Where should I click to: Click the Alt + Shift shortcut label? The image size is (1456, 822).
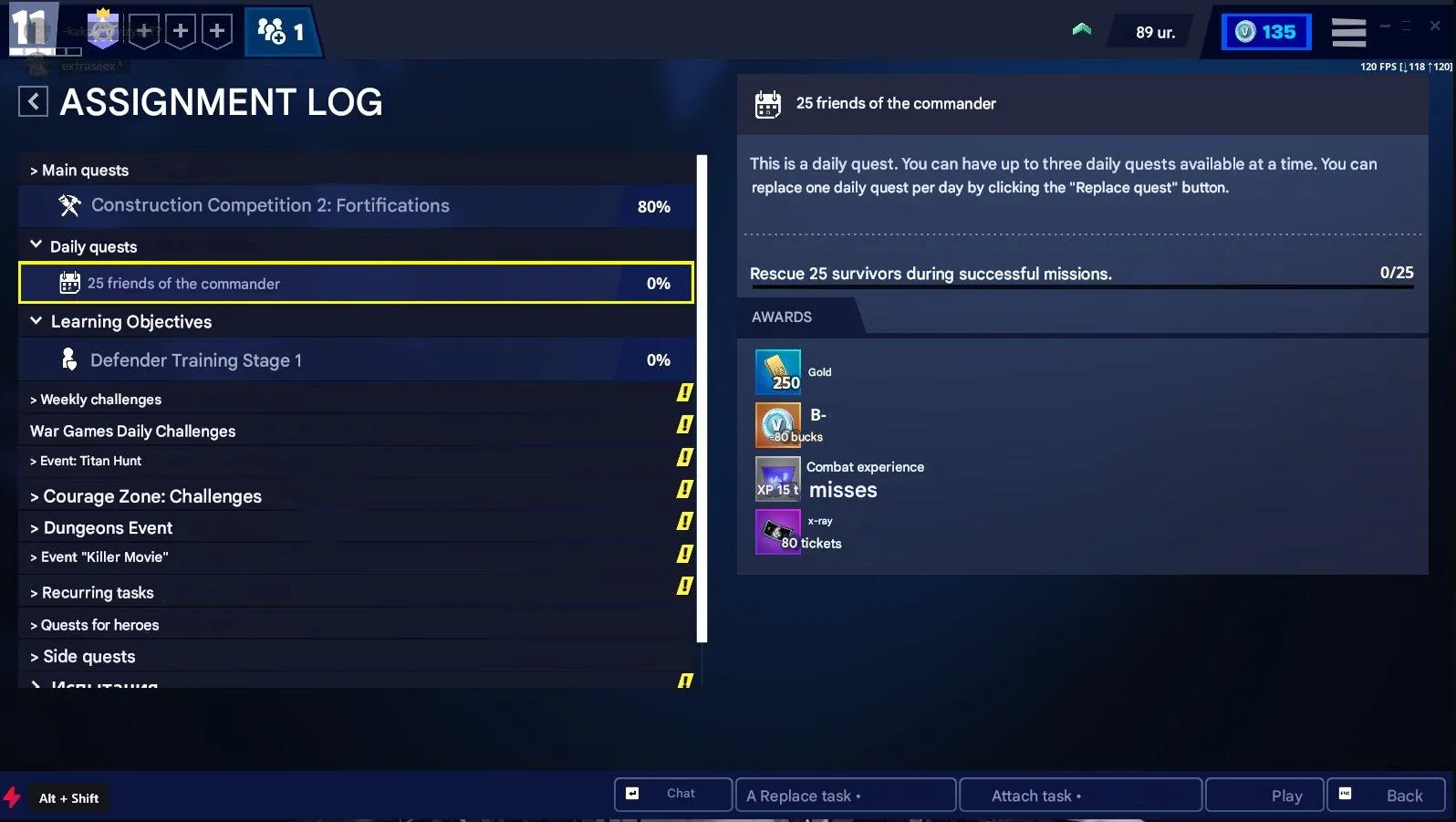point(68,798)
